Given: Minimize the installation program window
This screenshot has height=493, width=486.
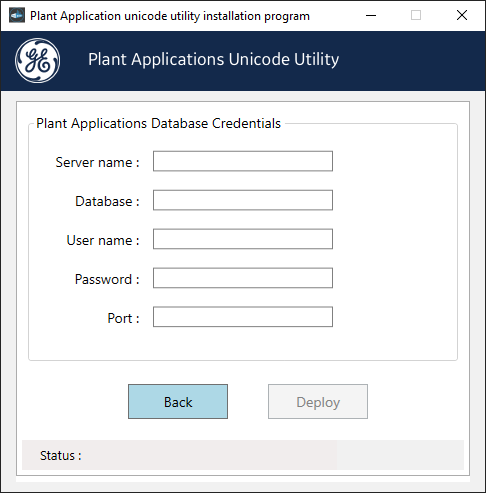Looking at the screenshot, I should click(371, 15).
